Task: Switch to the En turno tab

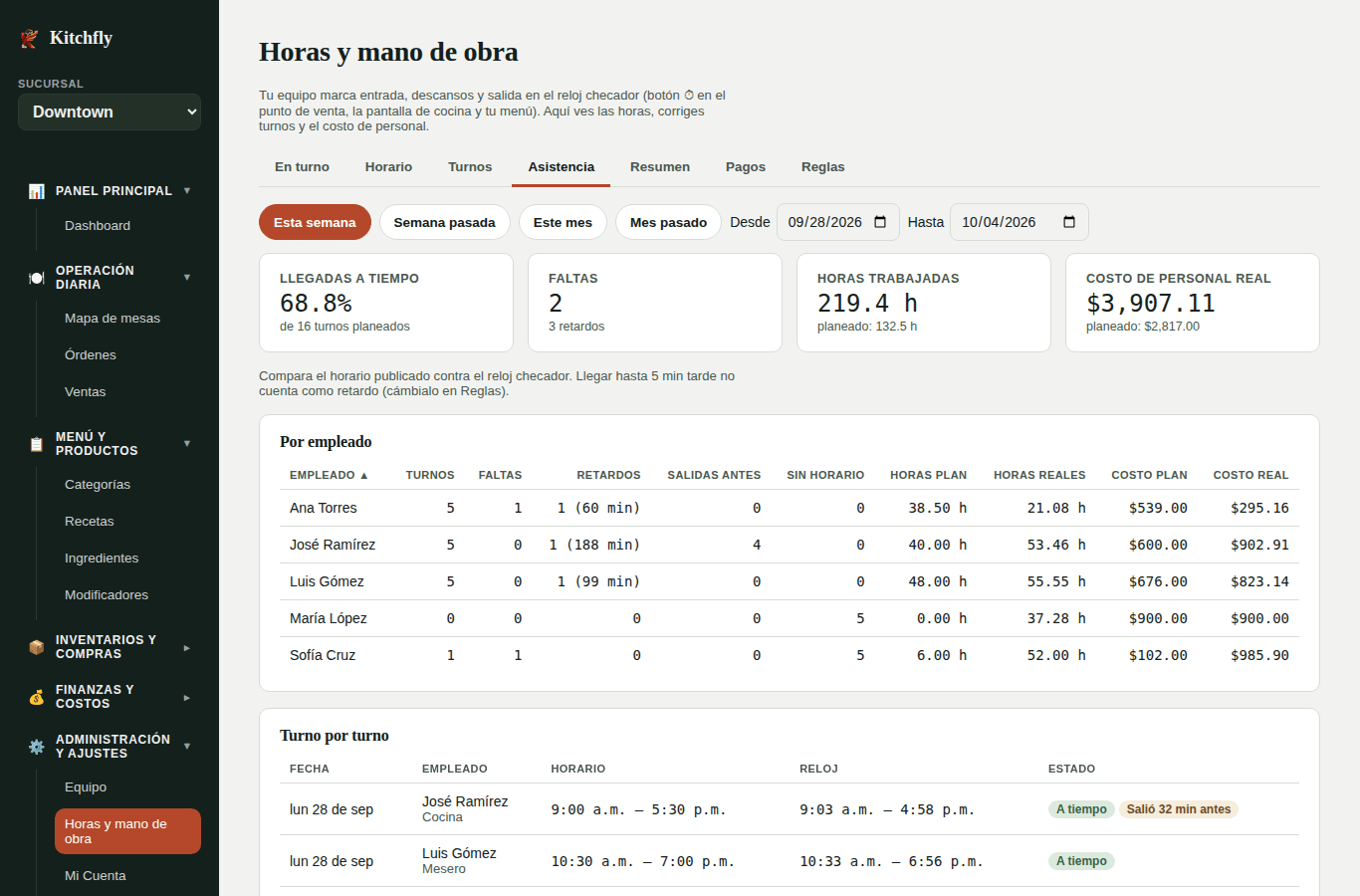Action: coord(302,167)
